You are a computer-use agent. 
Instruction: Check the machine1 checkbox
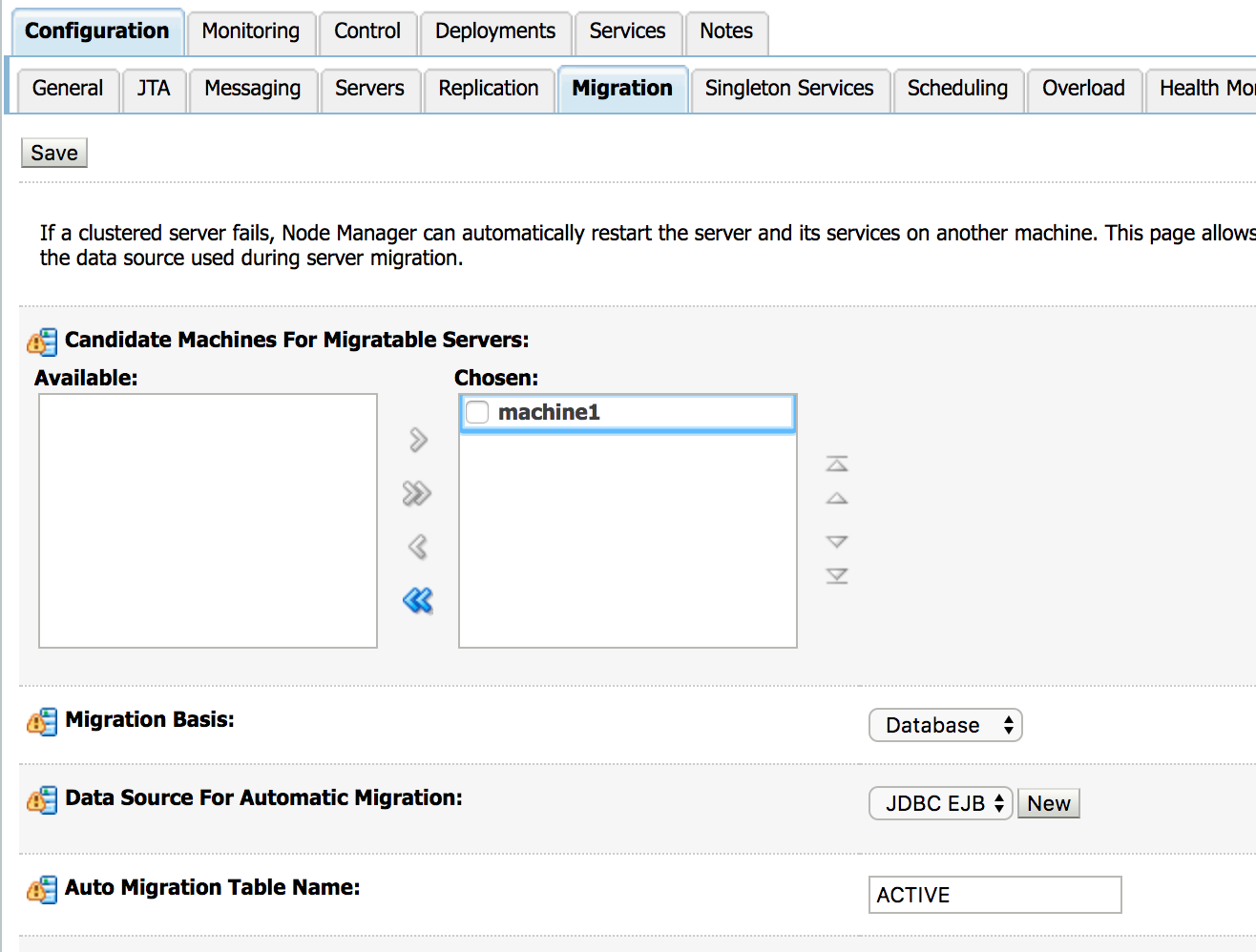(477, 412)
